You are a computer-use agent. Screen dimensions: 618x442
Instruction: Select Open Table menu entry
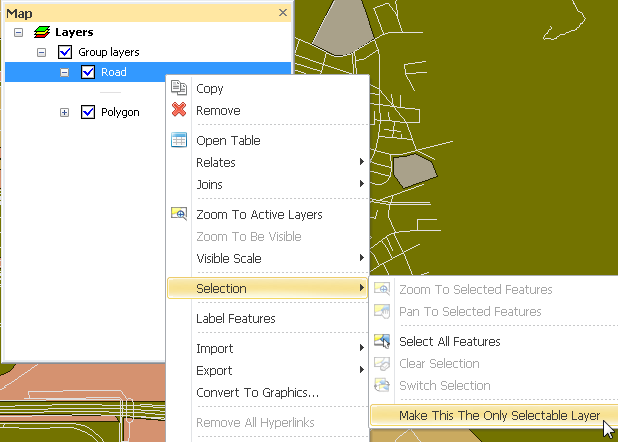[268, 141]
